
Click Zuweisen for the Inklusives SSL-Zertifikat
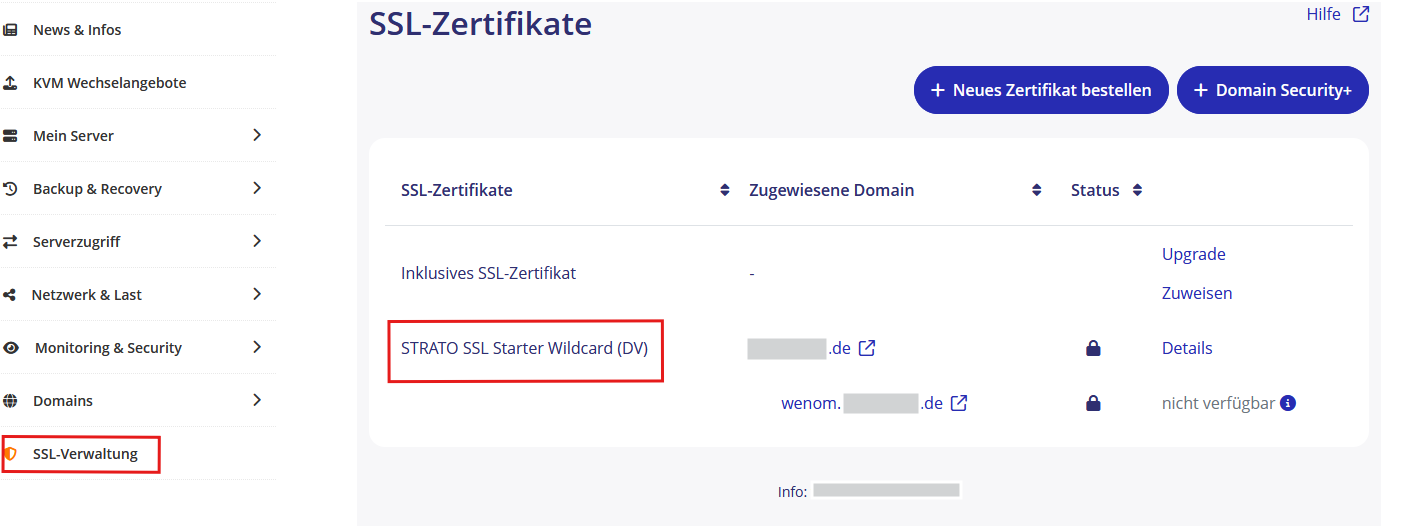coord(1197,293)
